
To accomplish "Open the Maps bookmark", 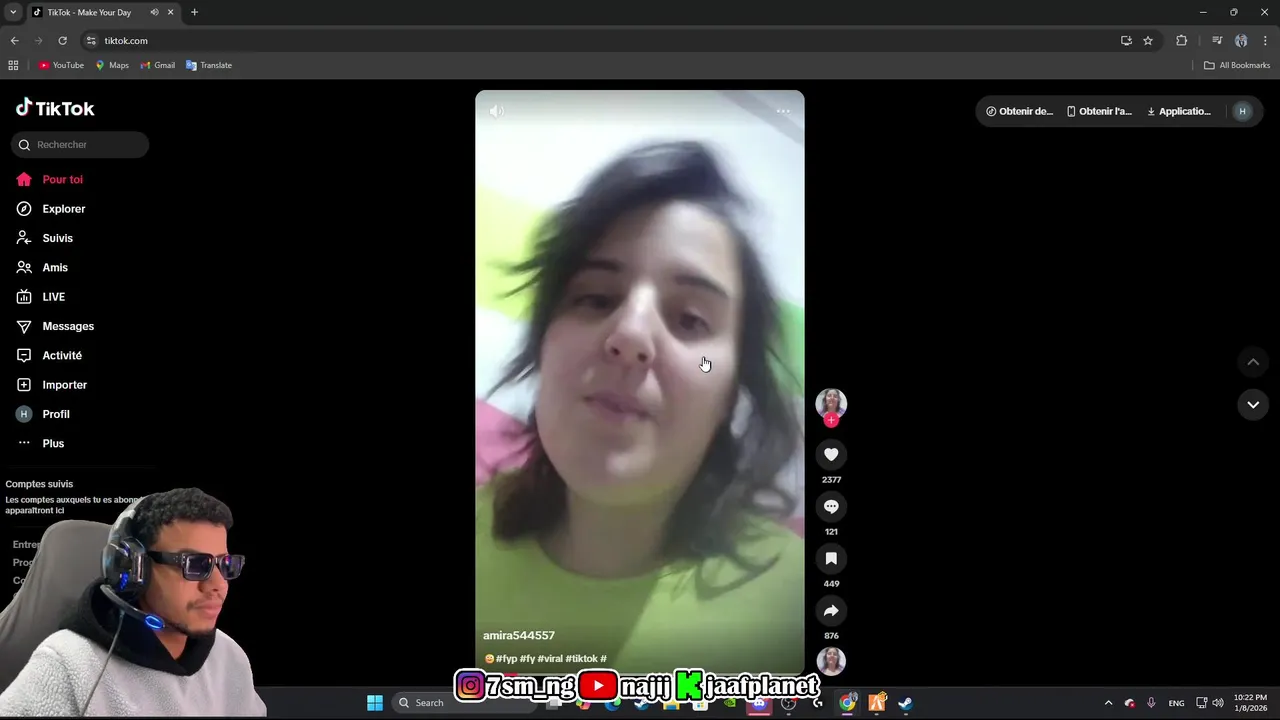I will pos(112,65).
